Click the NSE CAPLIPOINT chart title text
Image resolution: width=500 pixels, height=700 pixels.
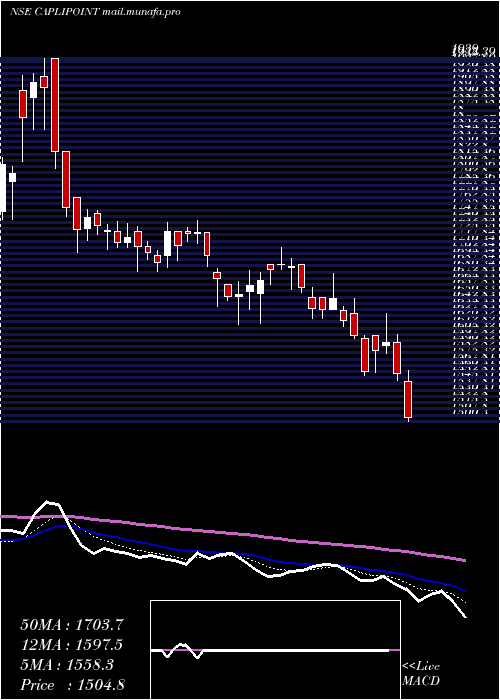(x=95, y=12)
